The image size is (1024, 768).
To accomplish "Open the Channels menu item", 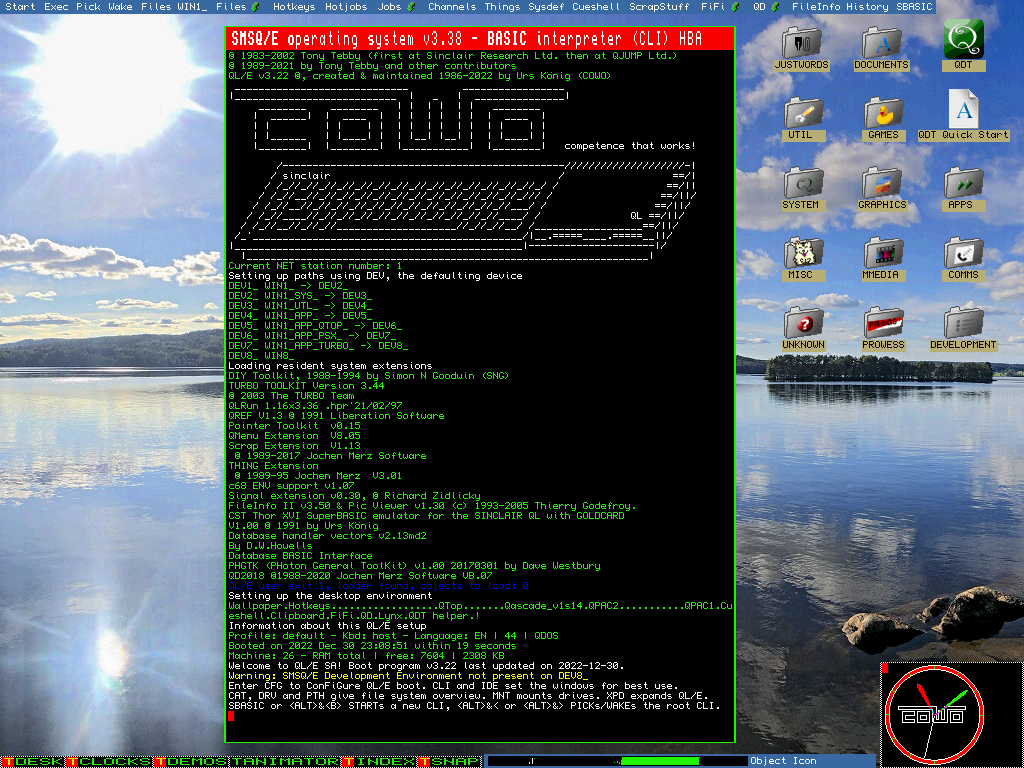I will 453,7.
